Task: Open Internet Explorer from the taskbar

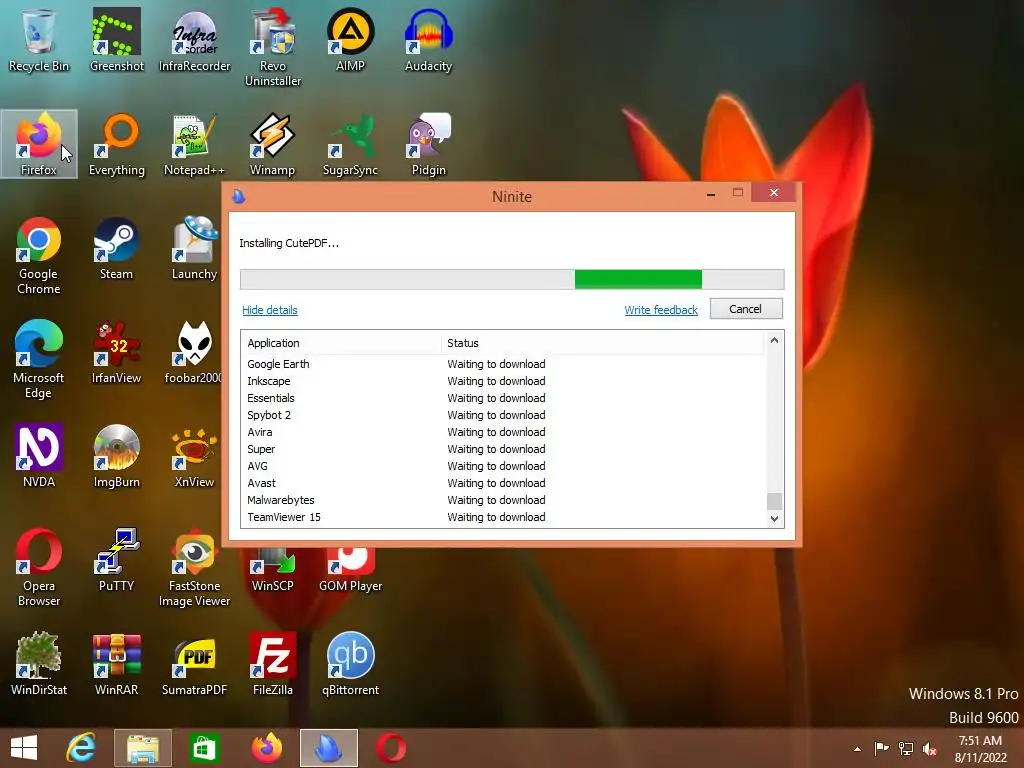Action: [x=82, y=748]
